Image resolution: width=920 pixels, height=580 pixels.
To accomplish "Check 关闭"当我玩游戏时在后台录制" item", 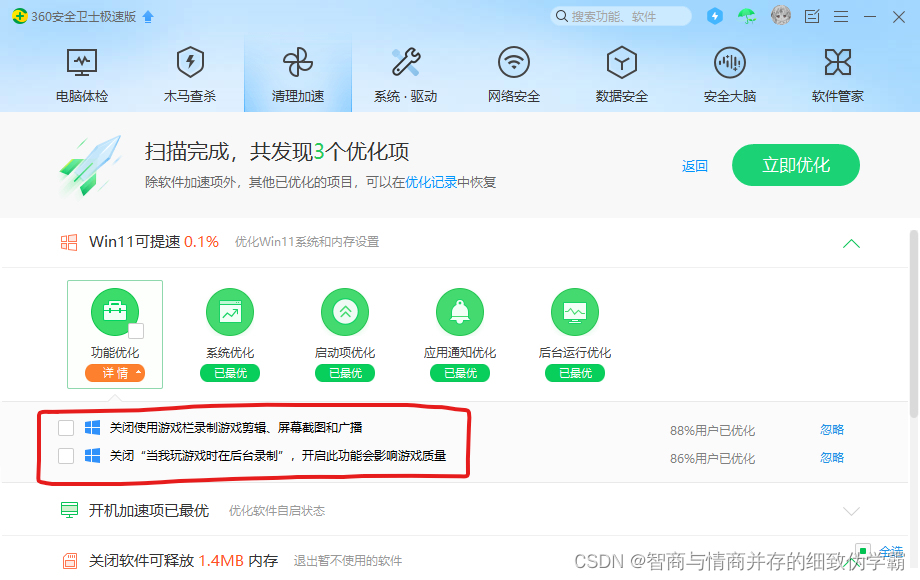I will (x=66, y=456).
